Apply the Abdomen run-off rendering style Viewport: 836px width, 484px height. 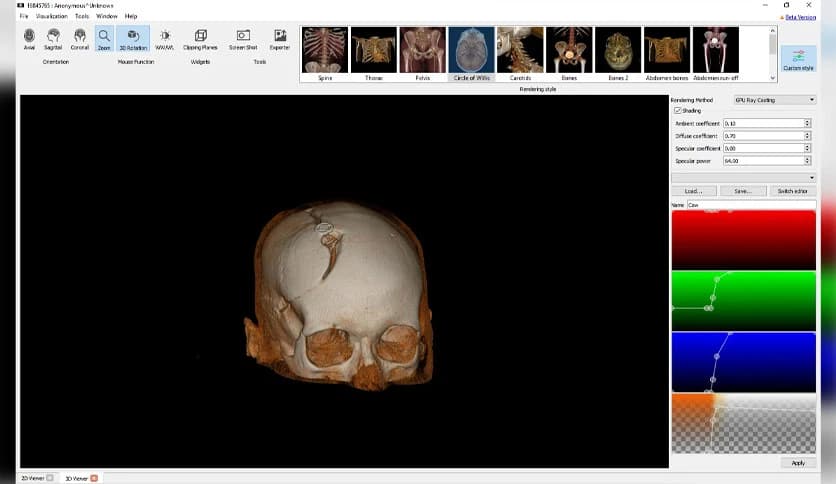[716, 54]
